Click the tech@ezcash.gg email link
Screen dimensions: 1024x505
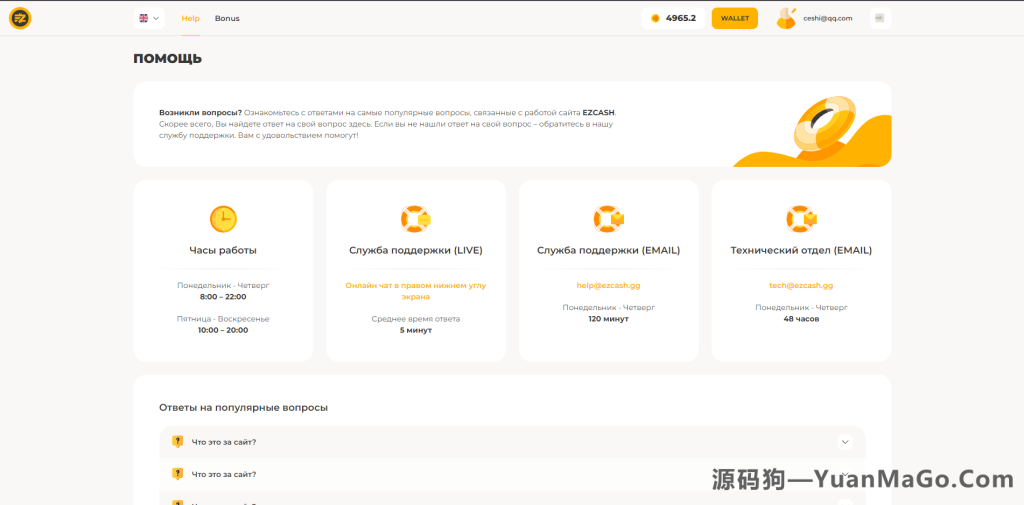801,285
